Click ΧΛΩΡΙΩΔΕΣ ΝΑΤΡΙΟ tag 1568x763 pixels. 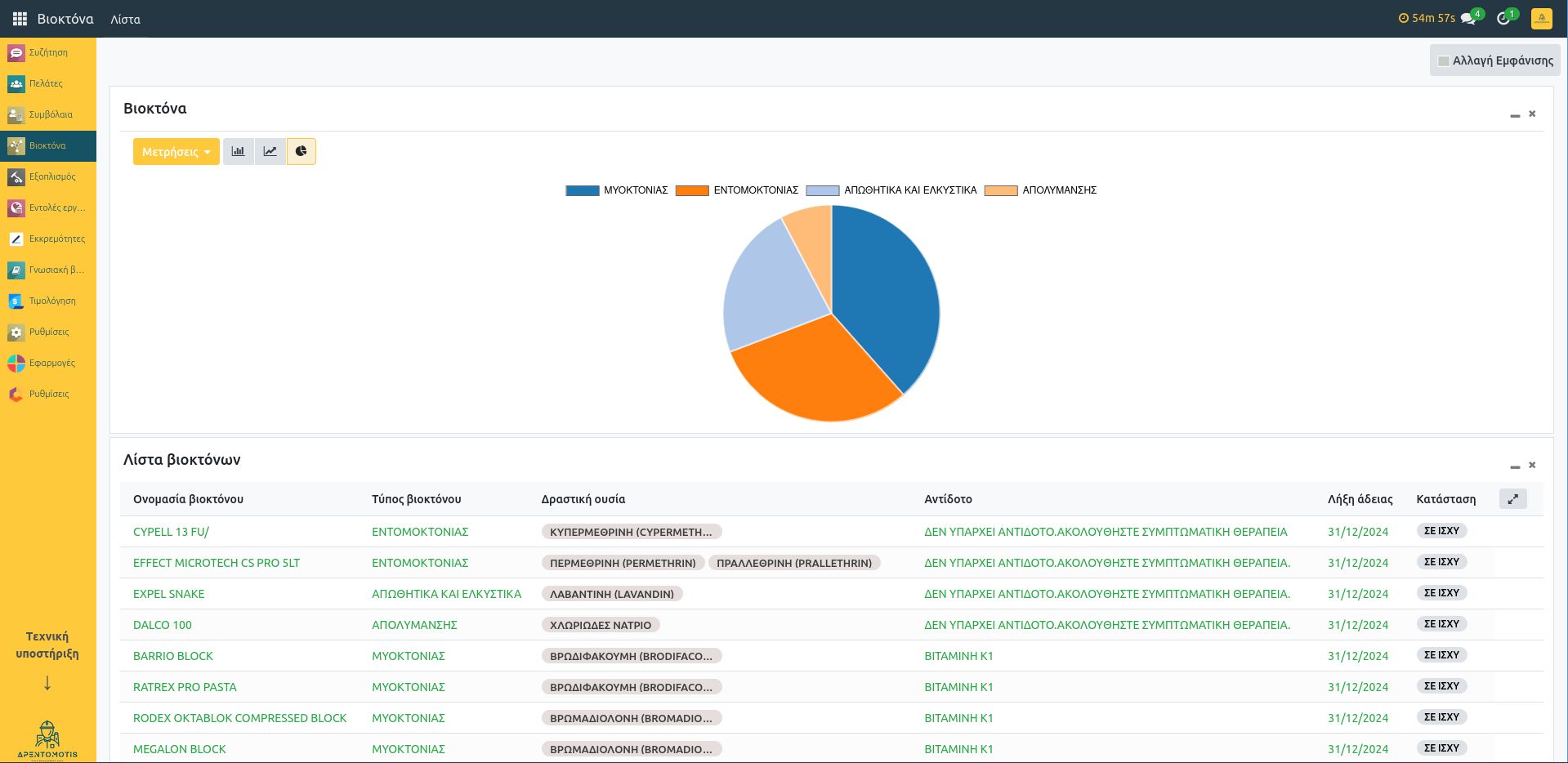601,625
